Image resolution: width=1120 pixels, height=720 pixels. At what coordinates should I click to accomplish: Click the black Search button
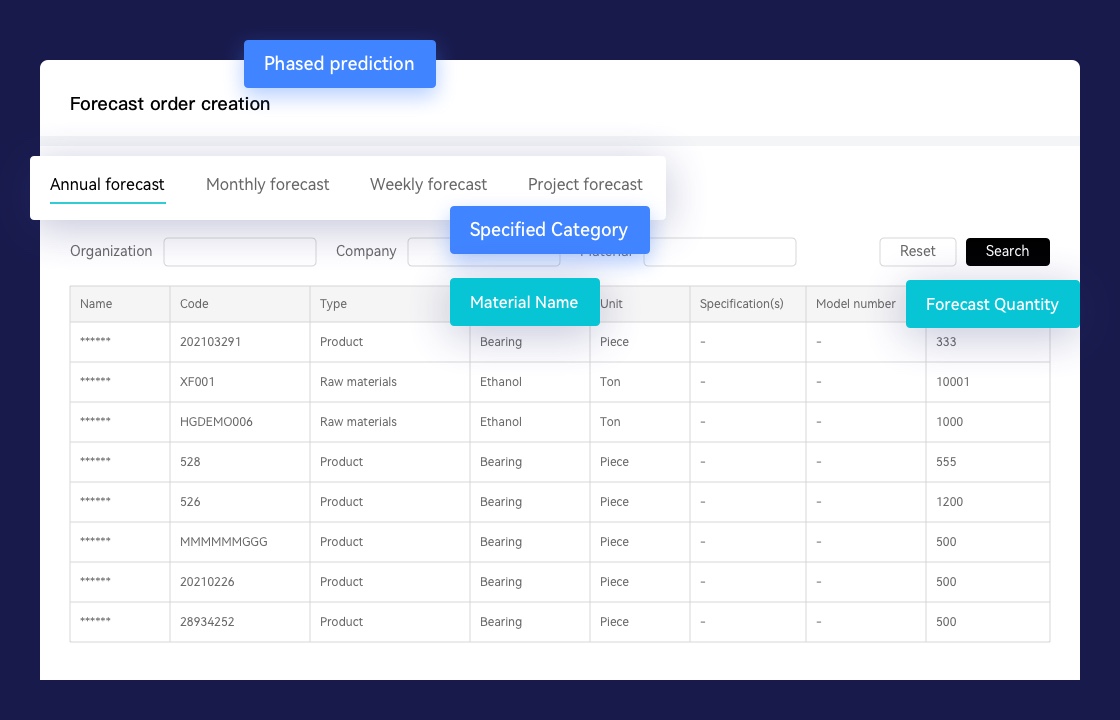(x=1007, y=252)
